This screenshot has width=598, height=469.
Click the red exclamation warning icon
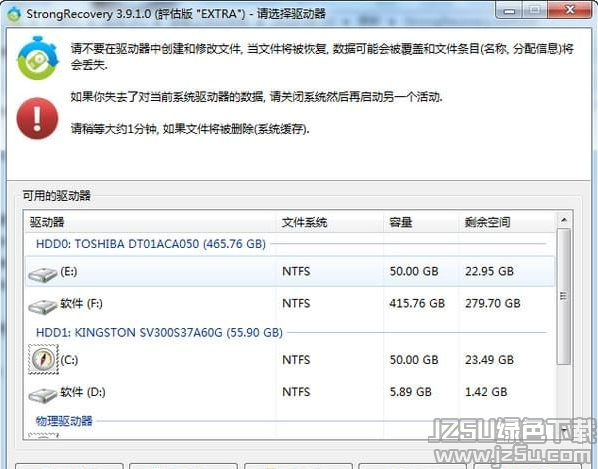(37, 118)
